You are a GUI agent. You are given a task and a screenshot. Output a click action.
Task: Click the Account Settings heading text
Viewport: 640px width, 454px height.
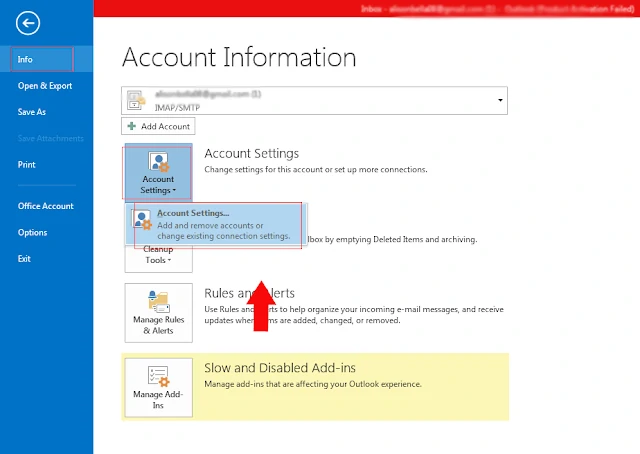coord(251,154)
